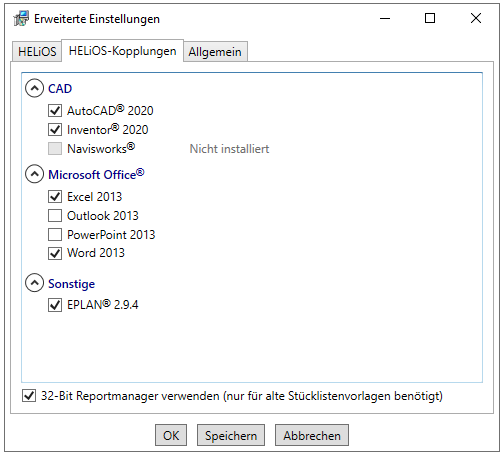Click the 32-Bit Reportmanager verwenden label
Image resolution: width=504 pixels, height=455 pixels.
(x=242, y=396)
